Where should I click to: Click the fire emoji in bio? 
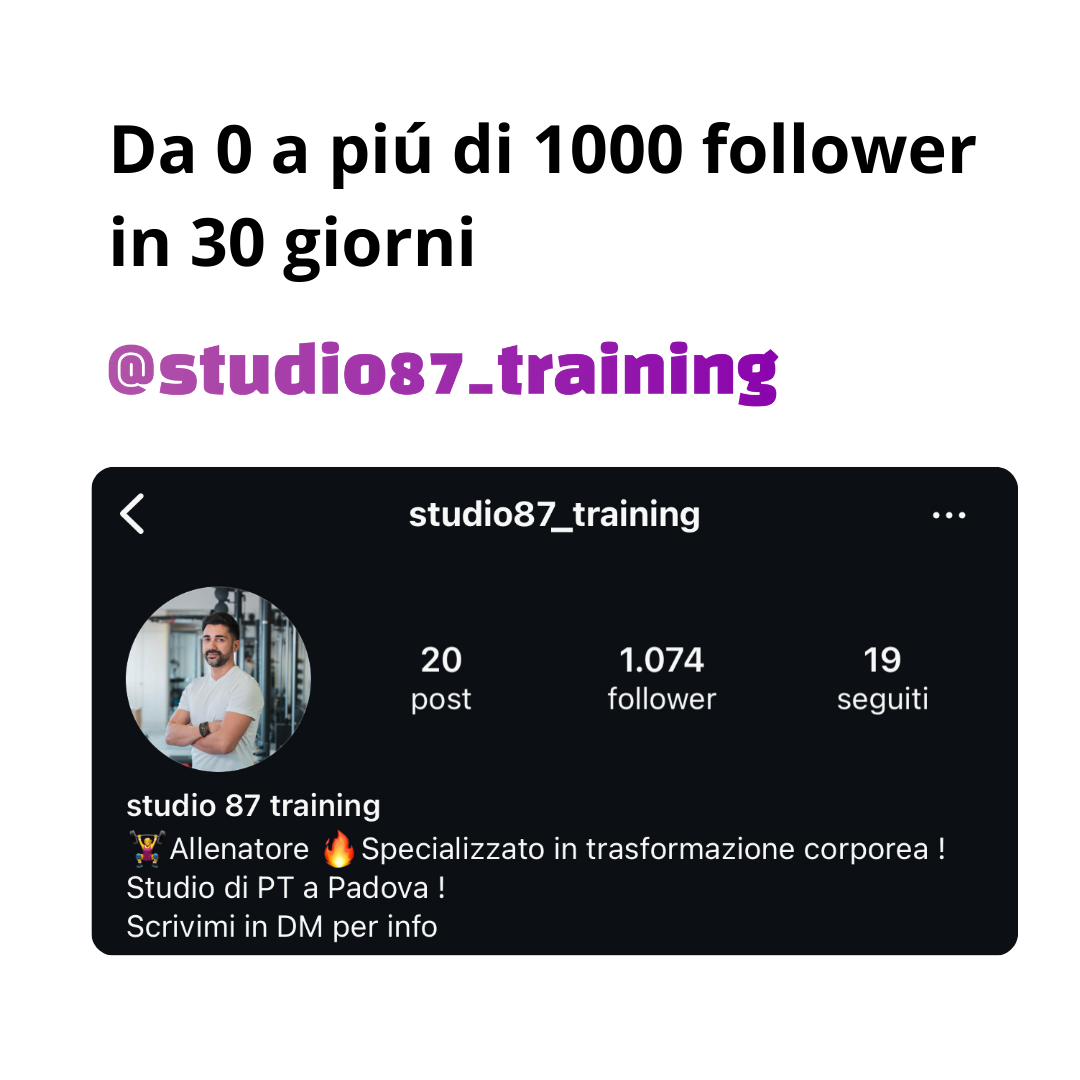338,849
